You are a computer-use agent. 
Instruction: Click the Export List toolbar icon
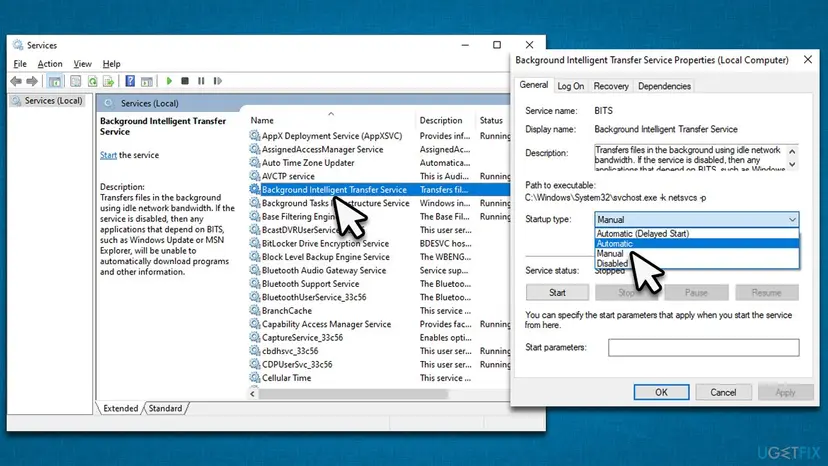[109, 81]
